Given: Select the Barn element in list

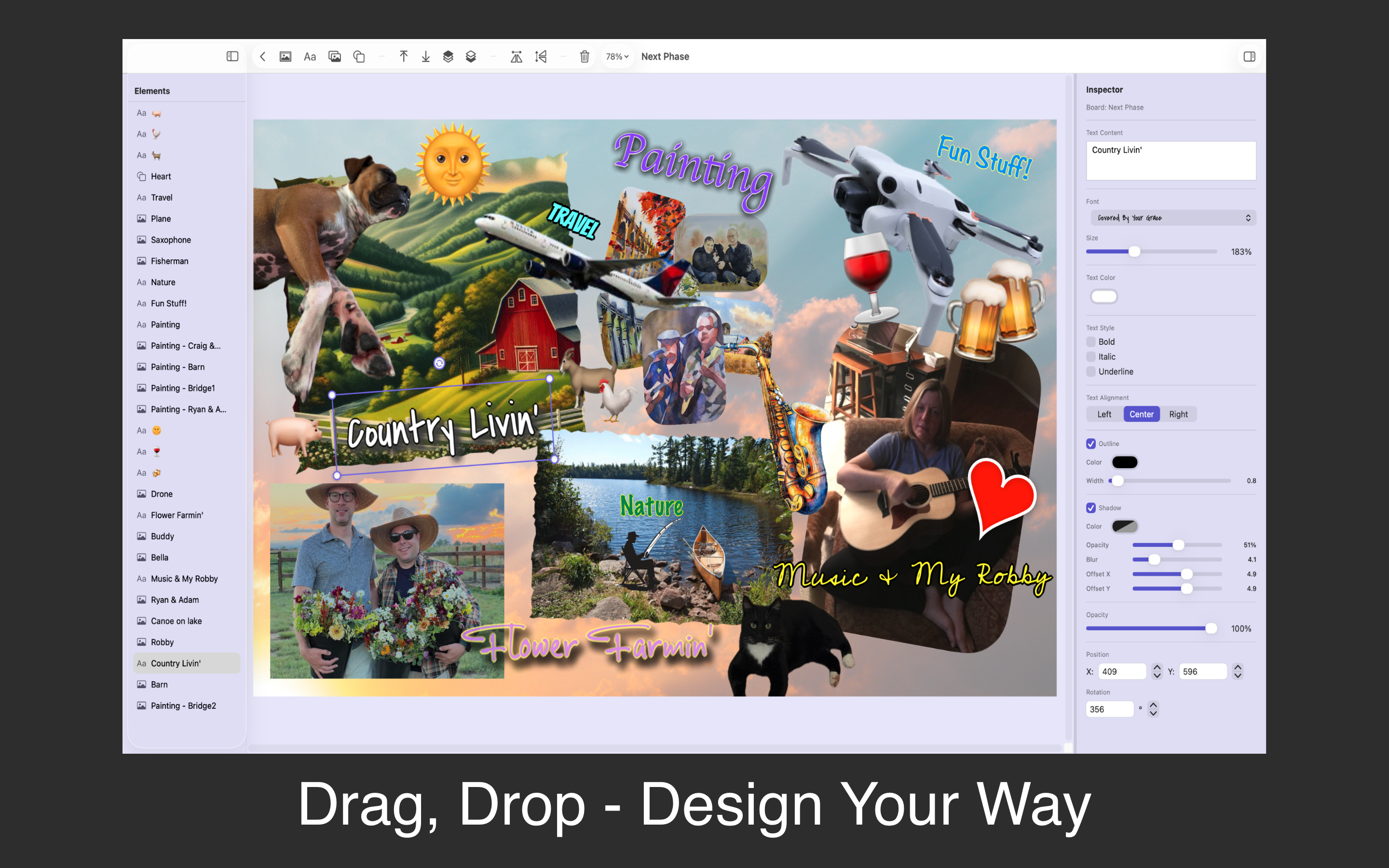Looking at the screenshot, I should point(187,684).
